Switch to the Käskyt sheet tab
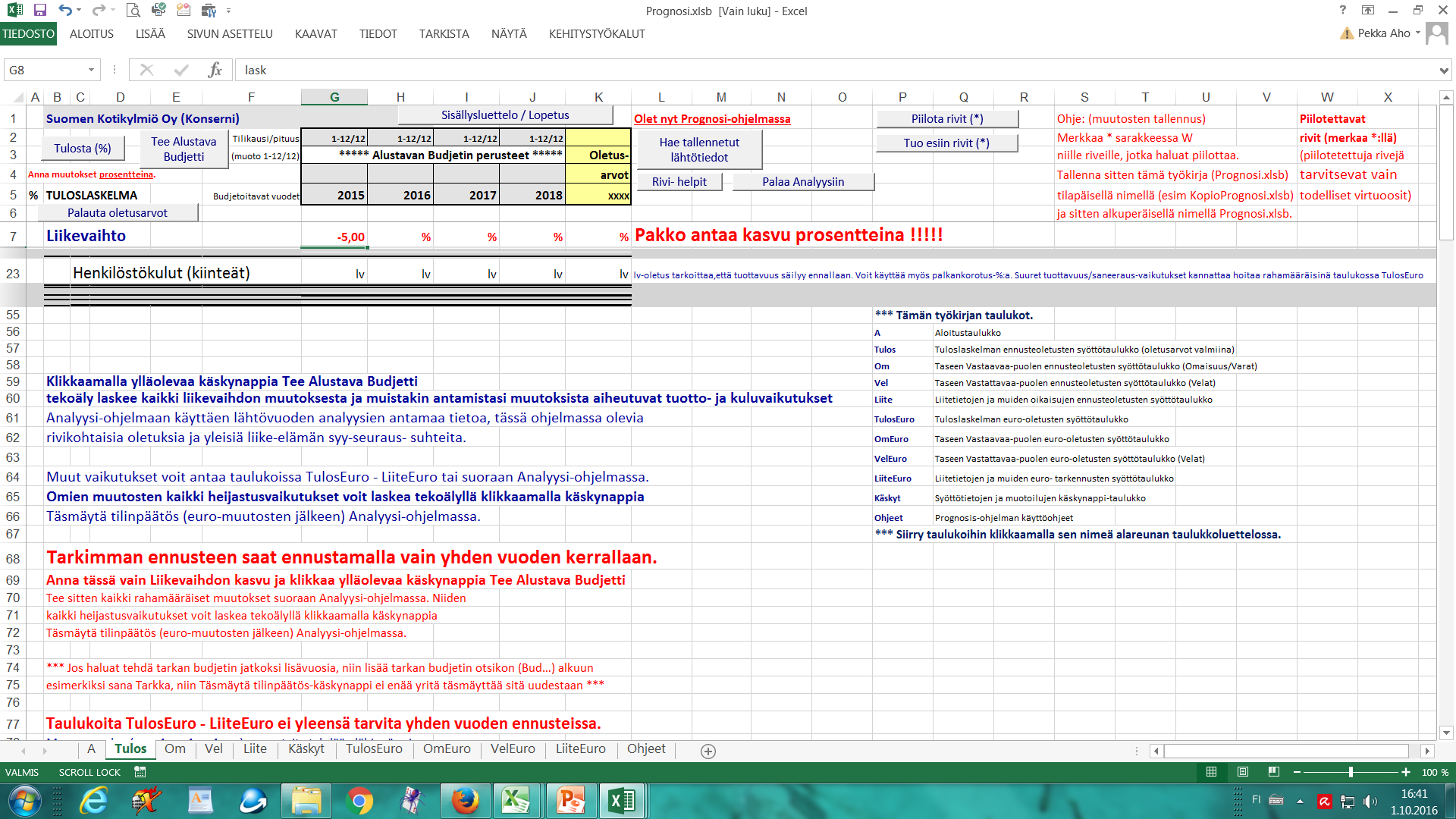Image resolution: width=1456 pixels, height=819 pixels. 306,749
